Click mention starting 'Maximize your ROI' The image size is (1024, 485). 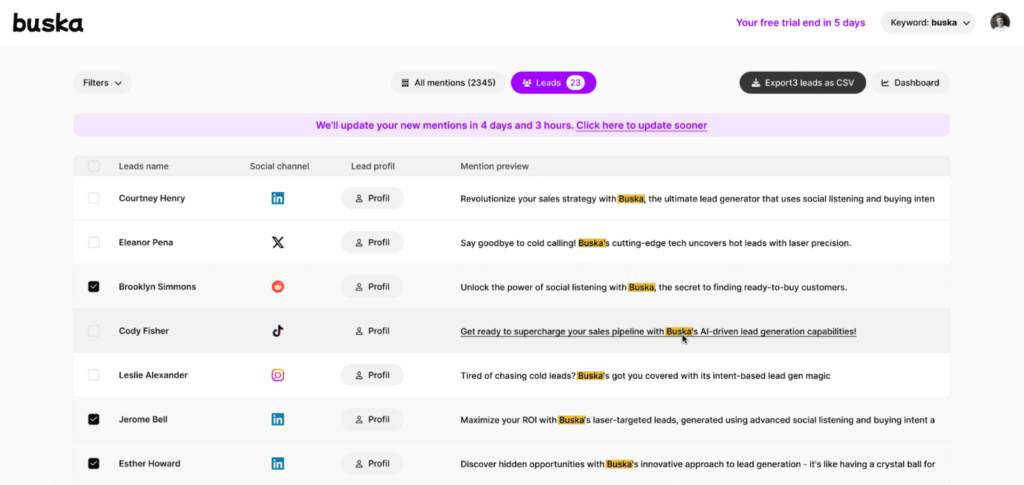pos(697,419)
